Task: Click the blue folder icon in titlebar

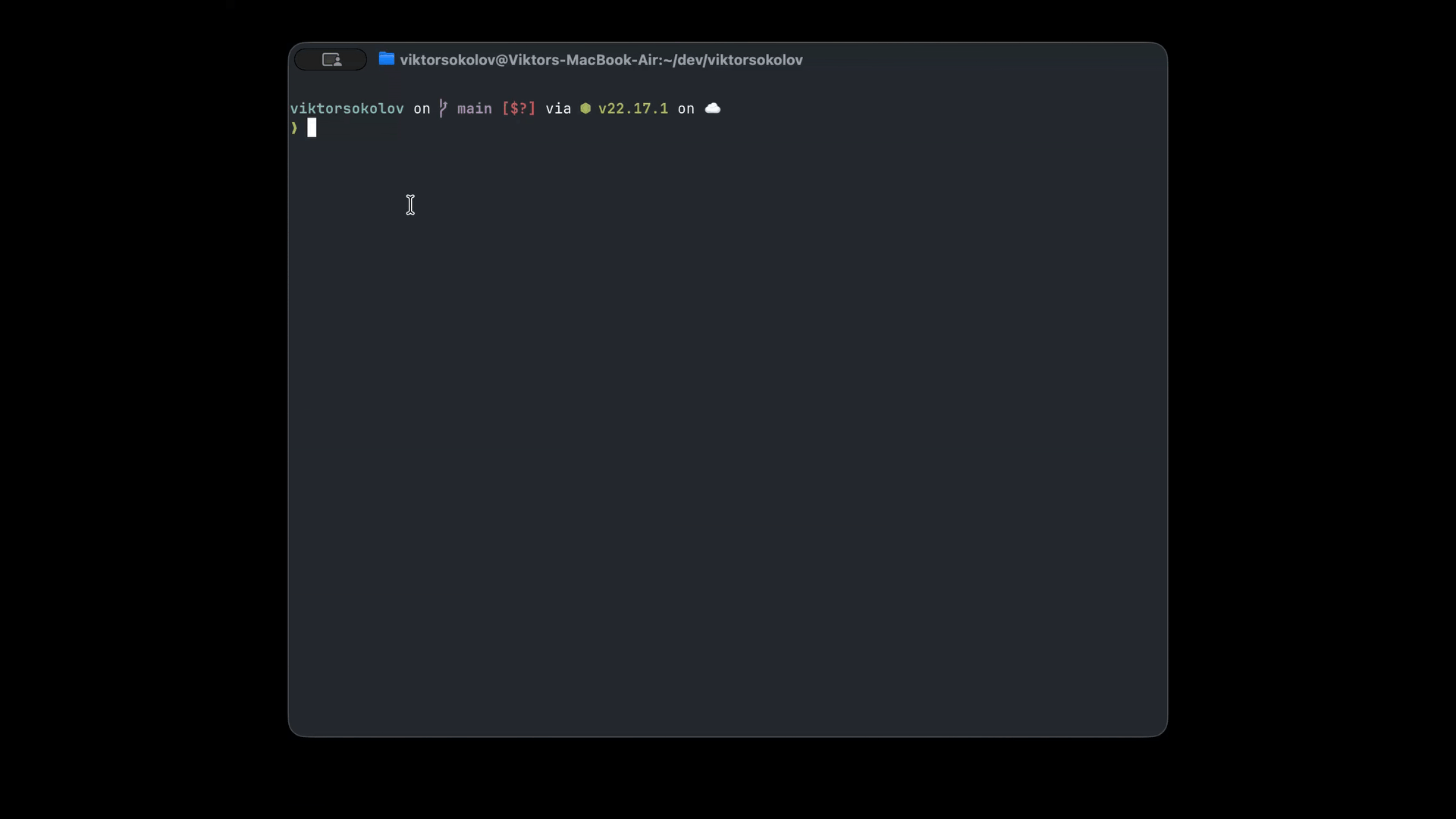Action: [x=387, y=59]
